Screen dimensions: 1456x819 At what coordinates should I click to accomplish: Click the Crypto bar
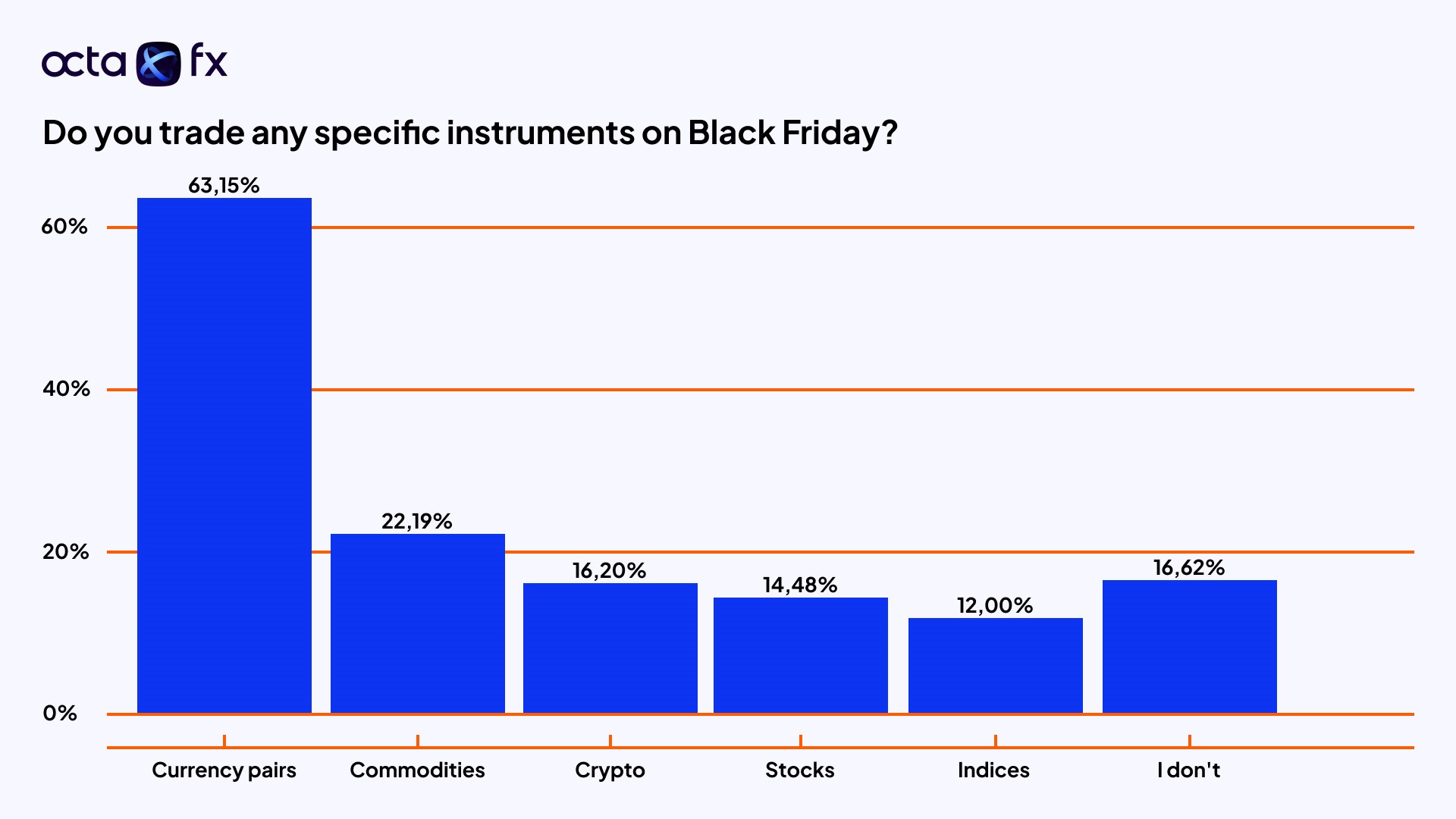click(x=610, y=648)
